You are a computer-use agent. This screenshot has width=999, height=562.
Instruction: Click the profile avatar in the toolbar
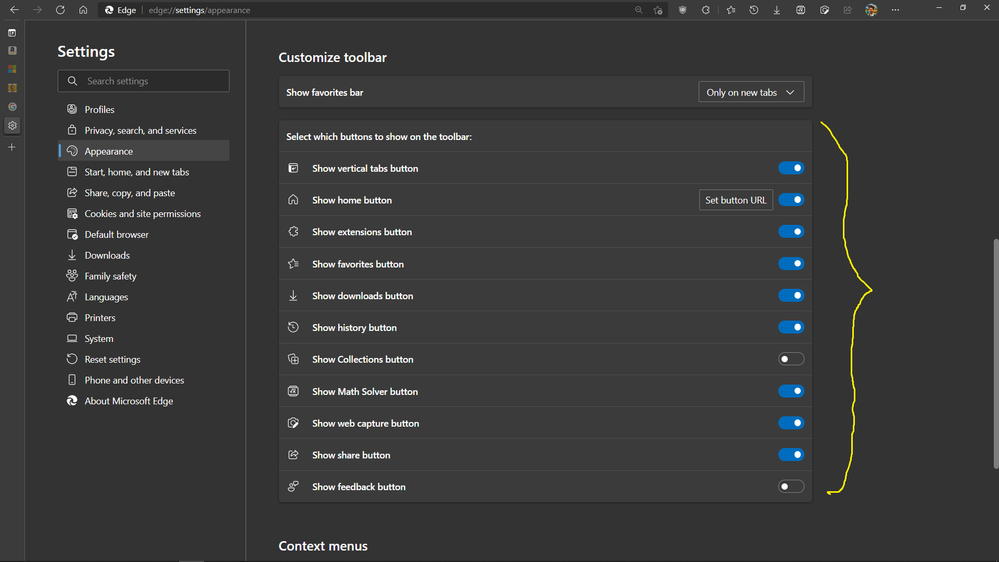coord(871,10)
